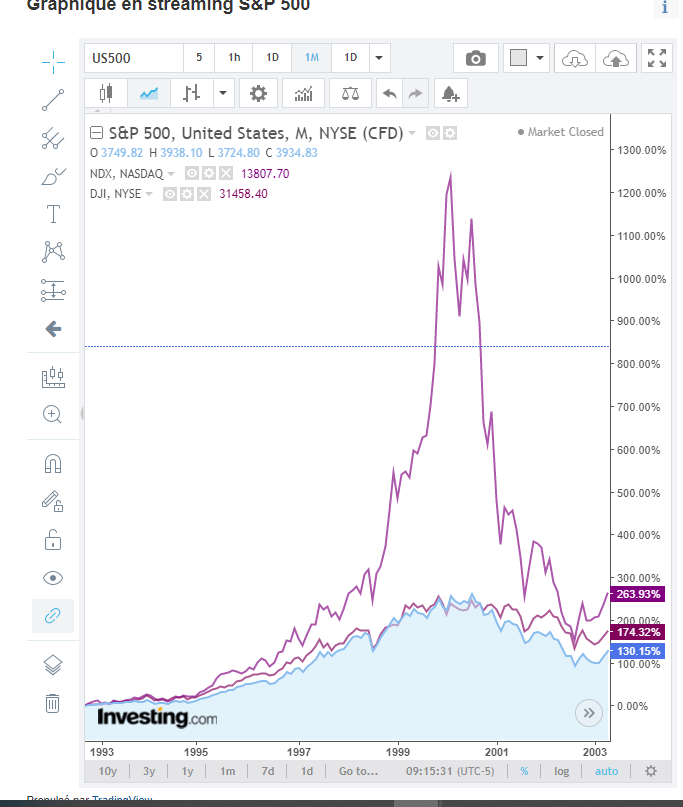Toggle lock all drawing tools
This screenshot has height=807, width=683.
[53, 540]
